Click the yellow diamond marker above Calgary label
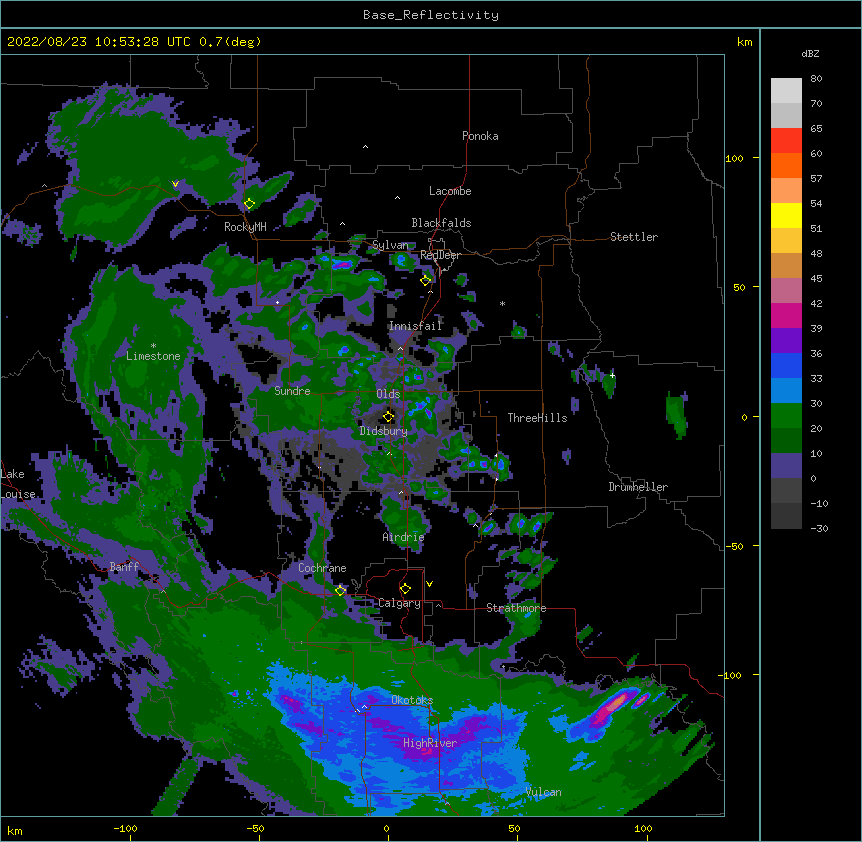Image resolution: width=862 pixels, height=842 pixels. (x=405, y=589)
